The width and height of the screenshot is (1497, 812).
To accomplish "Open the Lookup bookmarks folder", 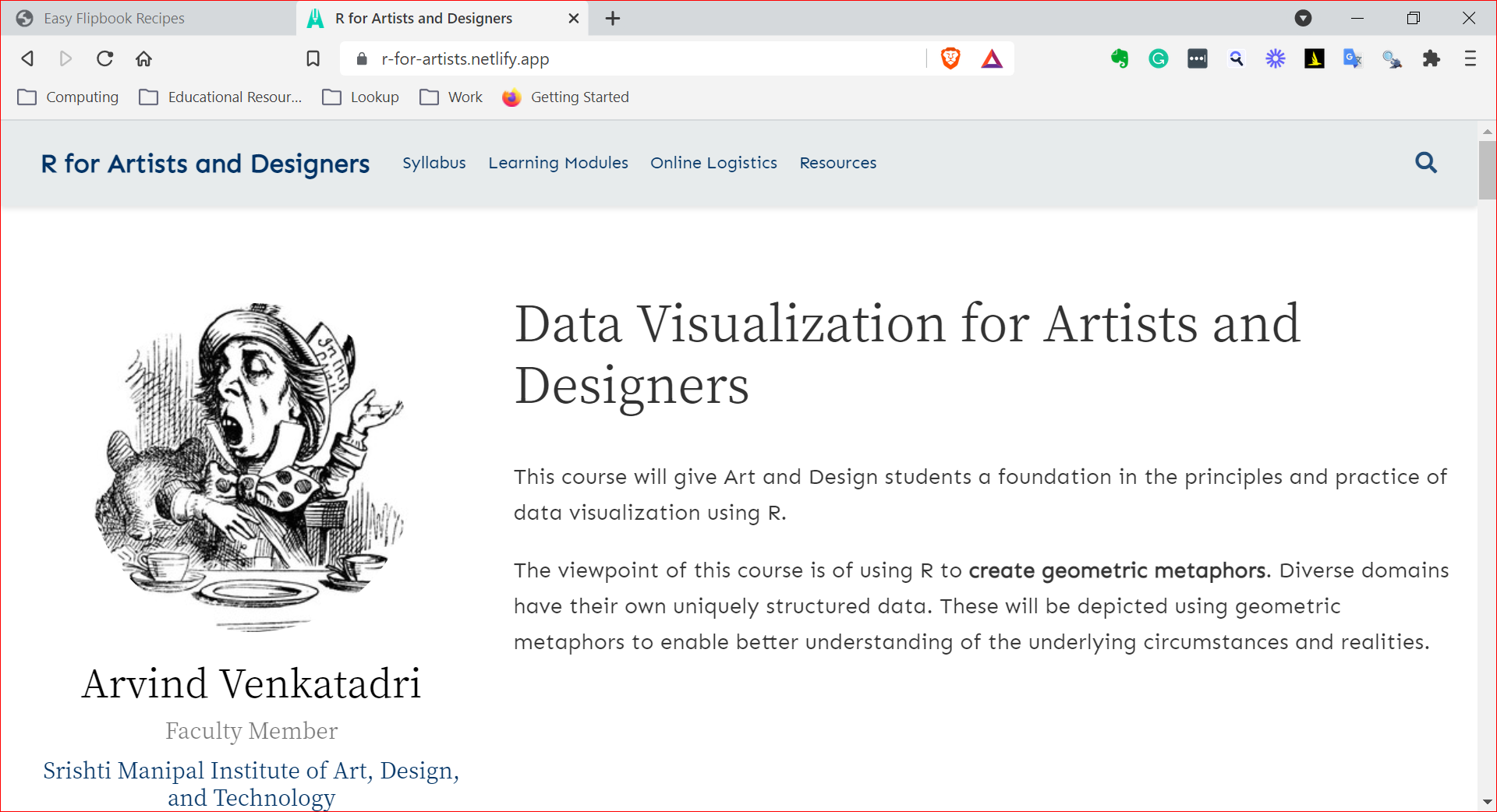I will pos(361,97).
